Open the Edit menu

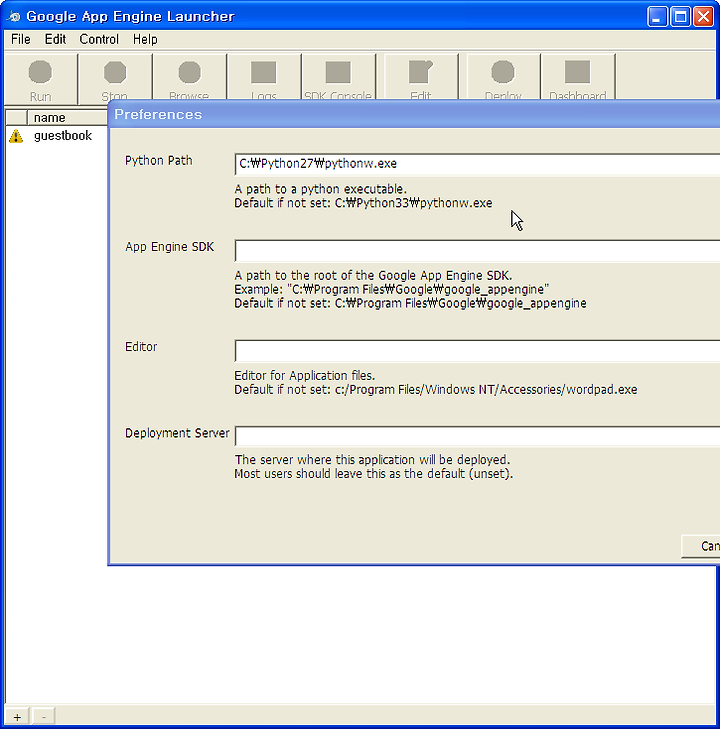pyautogui.click(x=55, y=39)
